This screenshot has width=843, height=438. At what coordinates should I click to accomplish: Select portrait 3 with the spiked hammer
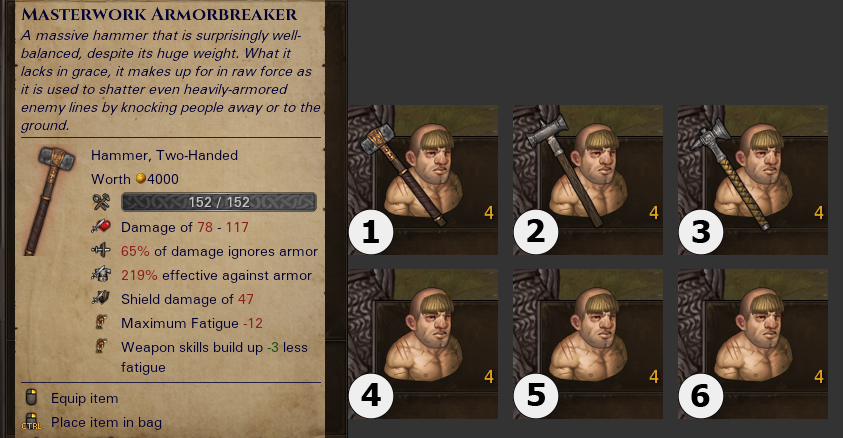(753, 180)
